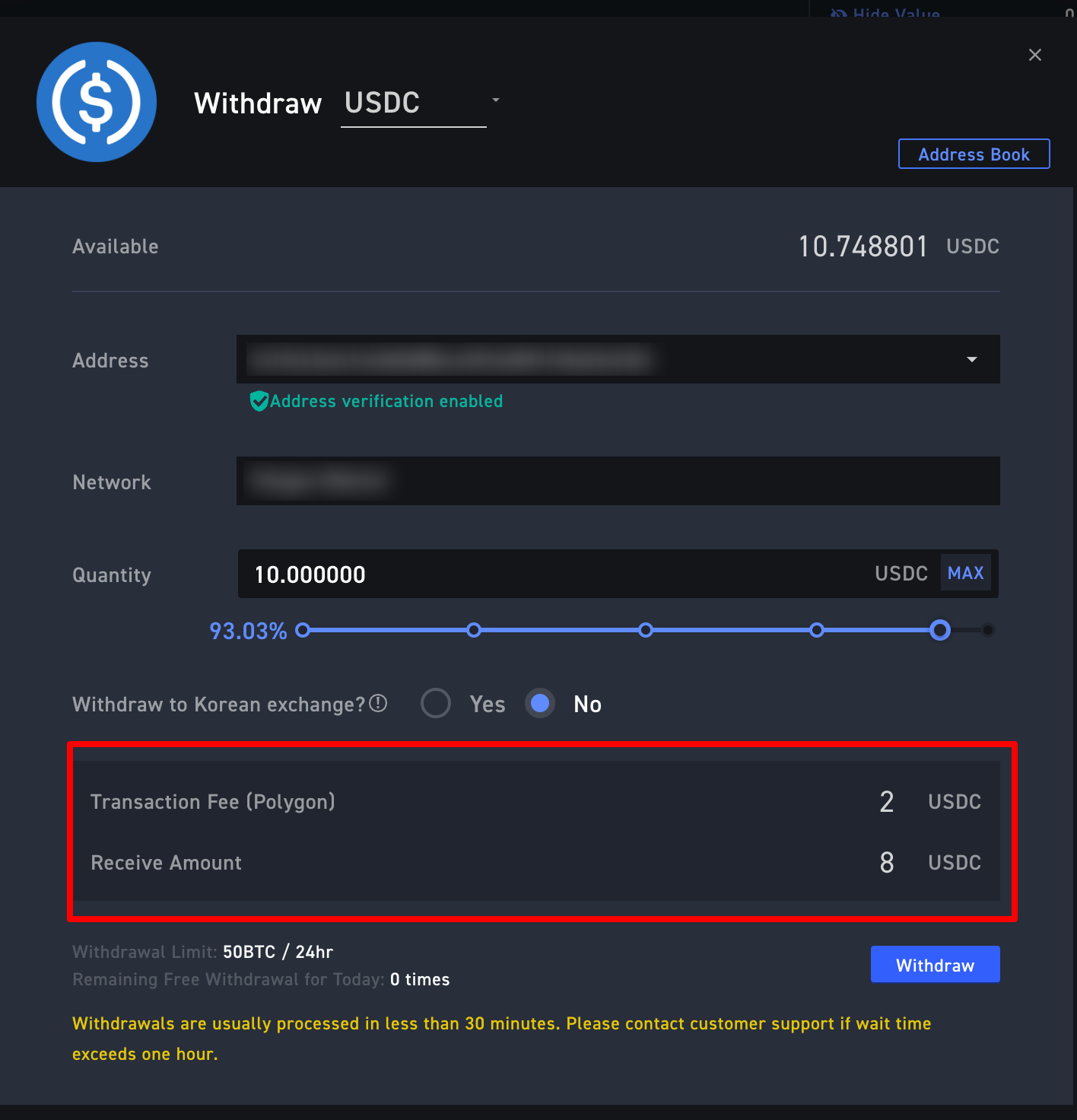Click the info icon next to Korean exchange question
Viewport: 1077px width, 1120px height.
pyautogui.click(x=379, y=703)
